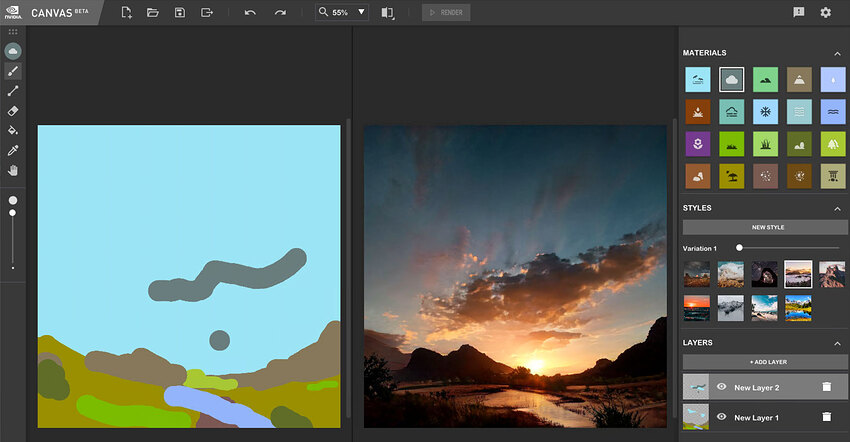
Task: Collapse the Layers panel
Action: click(837, 343)
